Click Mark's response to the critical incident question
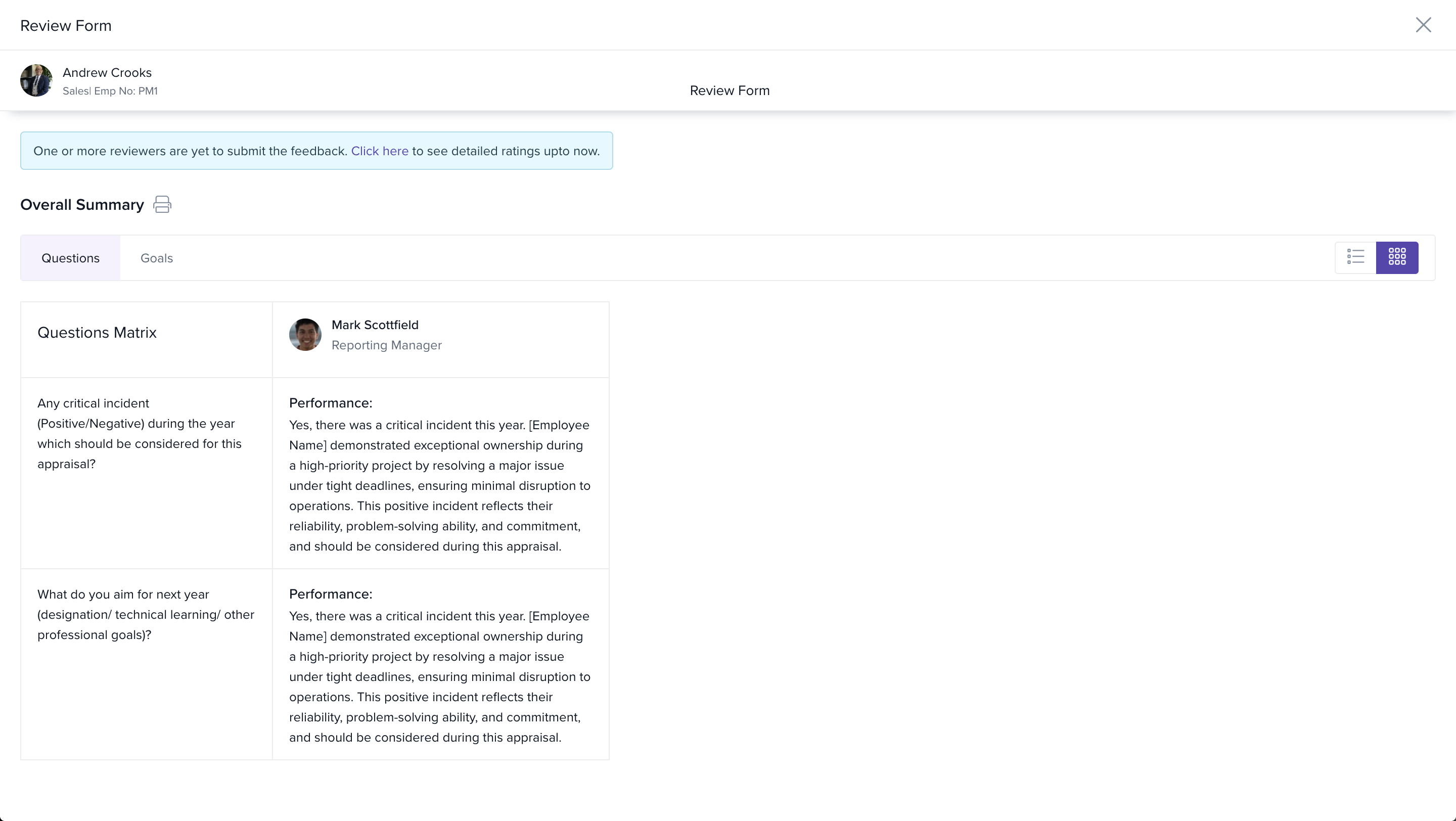The image size is (1456, 821). pyautogui.click(x=440, y=485)
